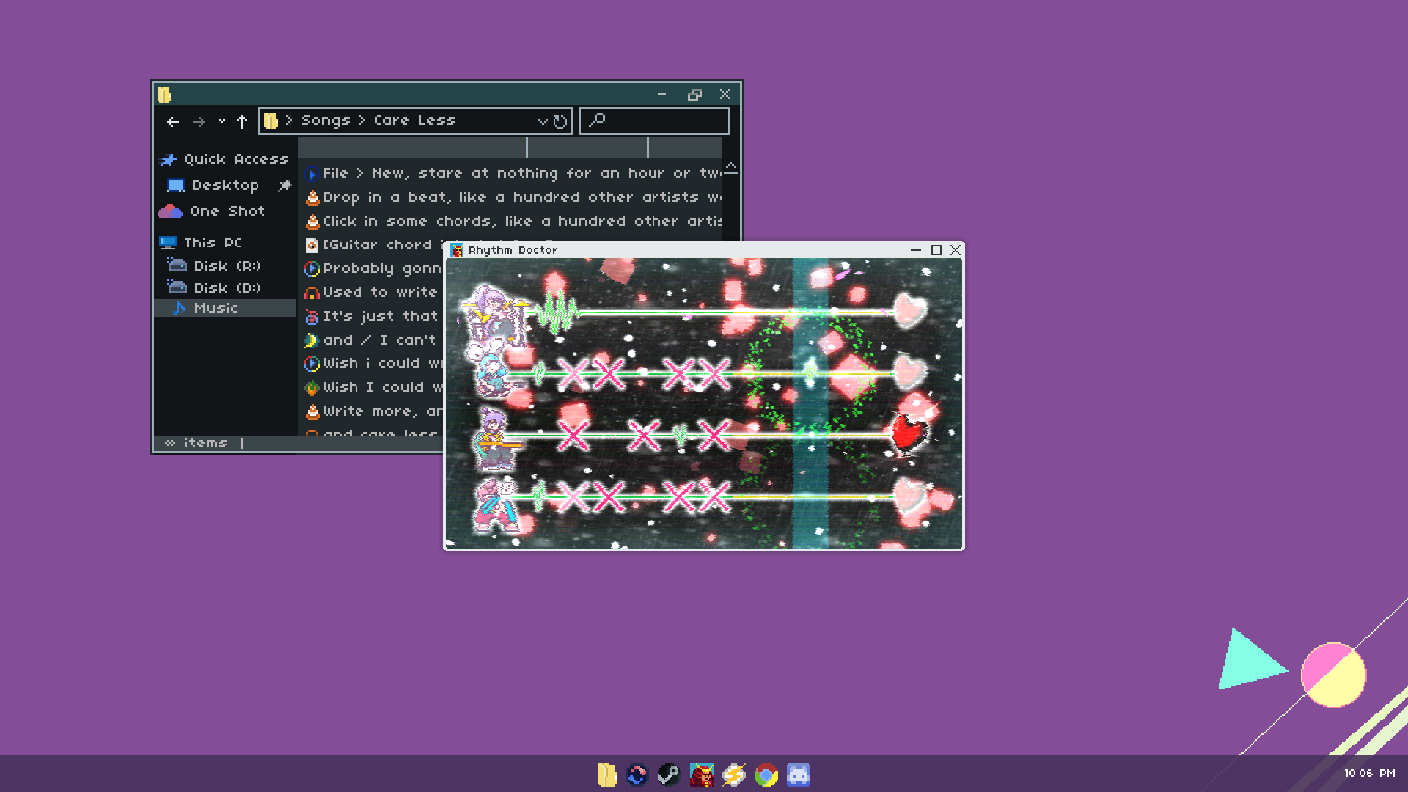Select the Music folder in the sidebar
Screen dimensions: 1408x792
coord(225,308)
